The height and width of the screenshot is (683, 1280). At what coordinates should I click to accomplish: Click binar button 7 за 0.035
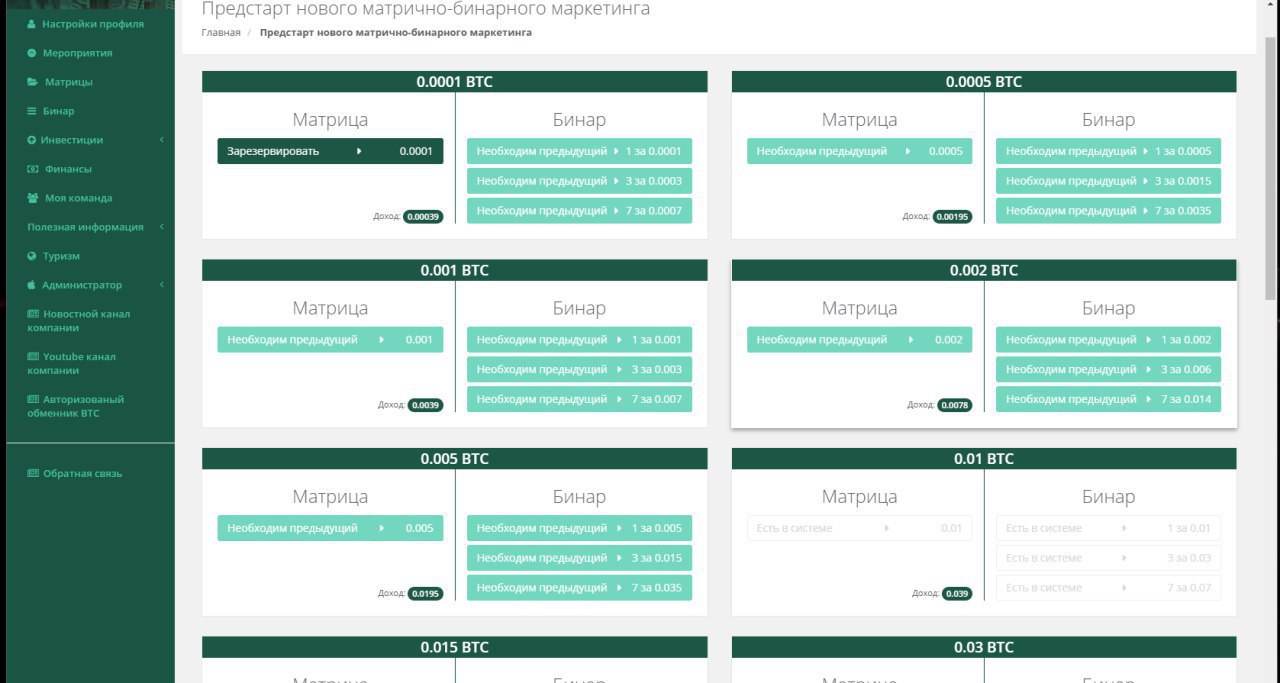tap(579, 588)
